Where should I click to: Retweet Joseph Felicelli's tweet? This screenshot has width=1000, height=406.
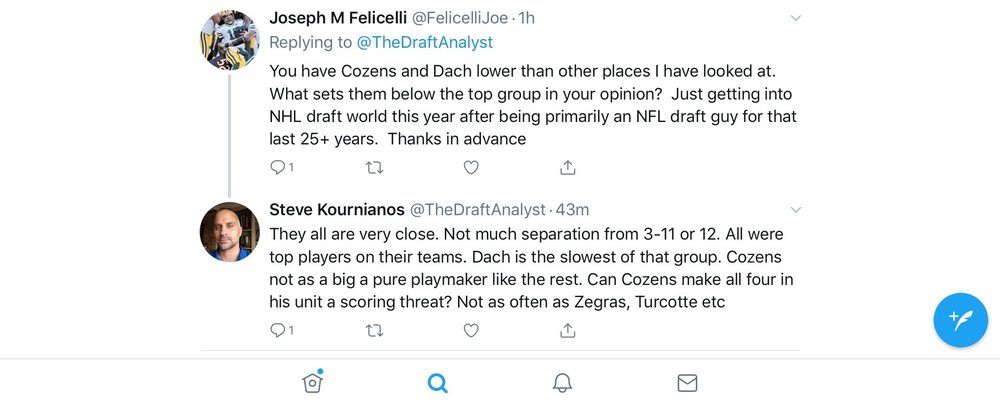point(374,168)
